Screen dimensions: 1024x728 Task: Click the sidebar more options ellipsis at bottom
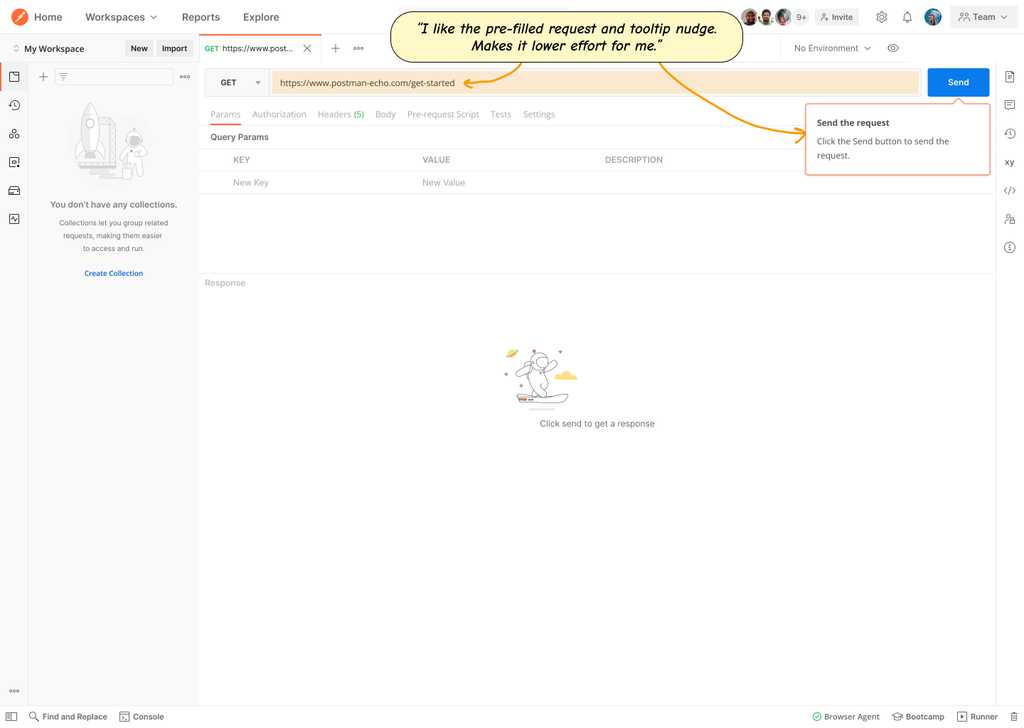pyautogui.click(x=14, y=691)
